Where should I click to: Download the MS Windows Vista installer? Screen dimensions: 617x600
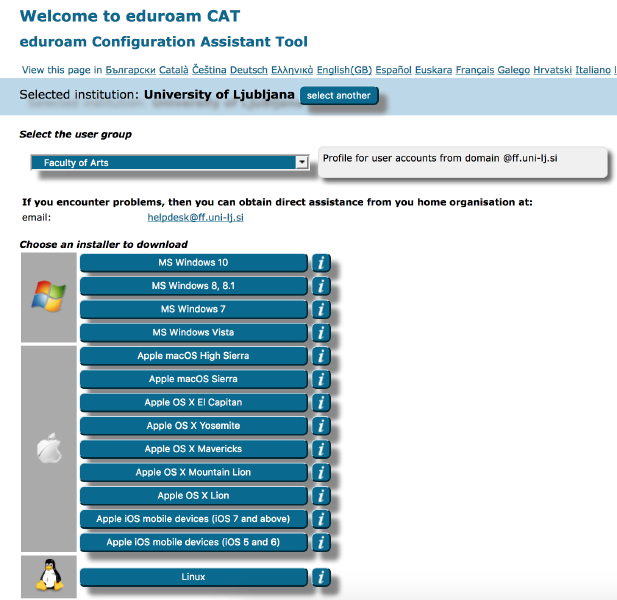coord(193,332)
